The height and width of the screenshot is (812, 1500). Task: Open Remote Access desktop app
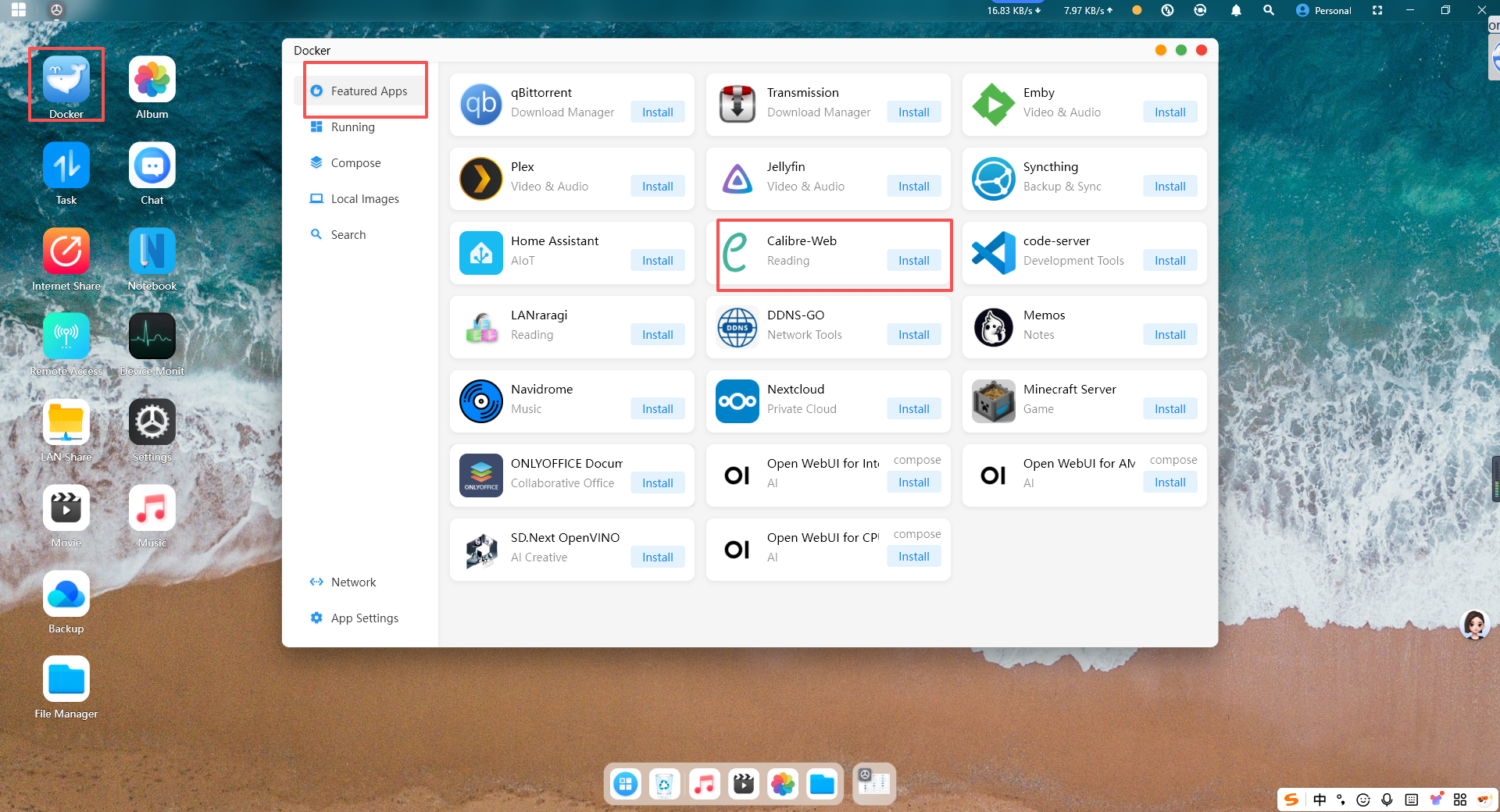[x=66, y=337]
